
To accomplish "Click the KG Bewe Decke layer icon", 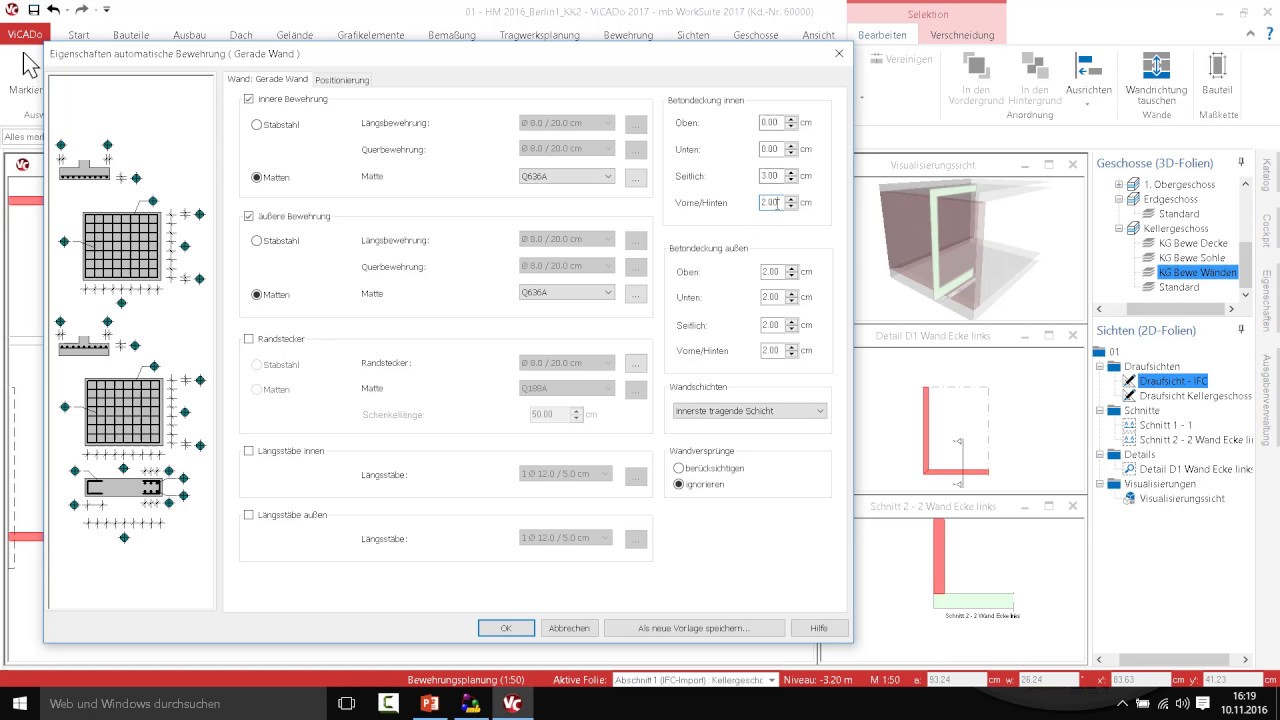I will tap(1149, 243).
